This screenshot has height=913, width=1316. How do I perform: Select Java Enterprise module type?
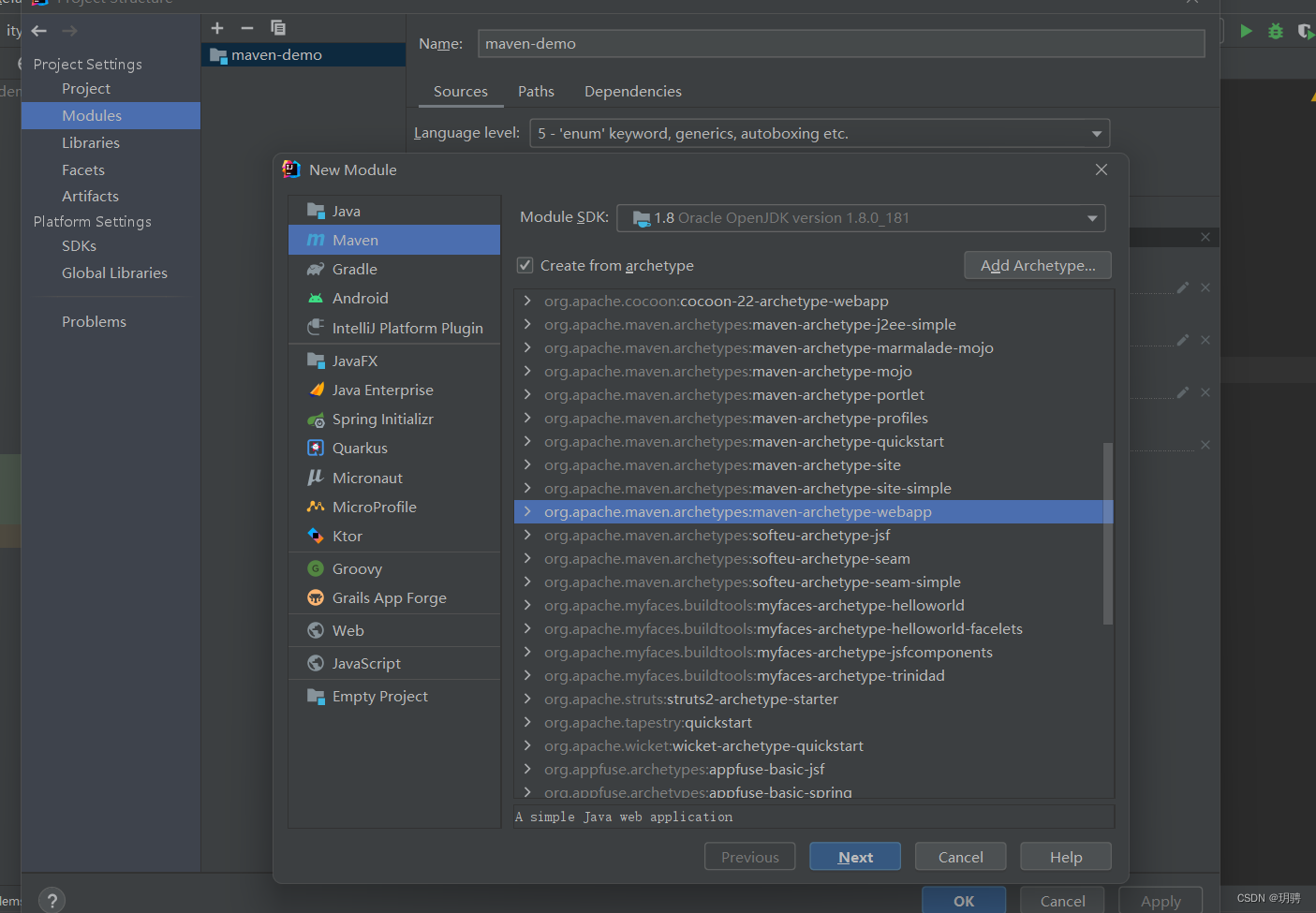click(x=394, y=390)
